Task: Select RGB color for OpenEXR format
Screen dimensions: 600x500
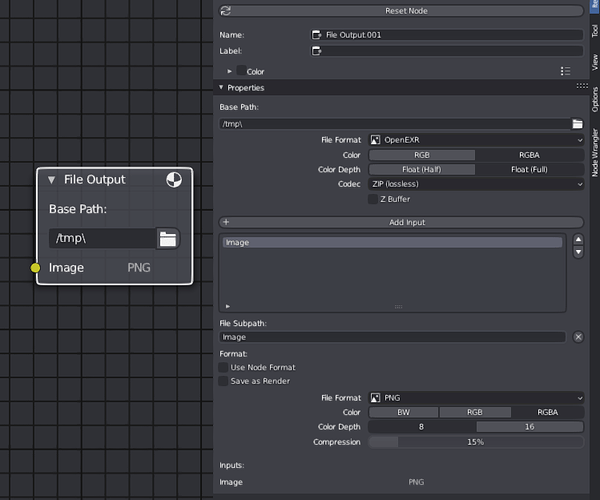Action: pos(422,155)
